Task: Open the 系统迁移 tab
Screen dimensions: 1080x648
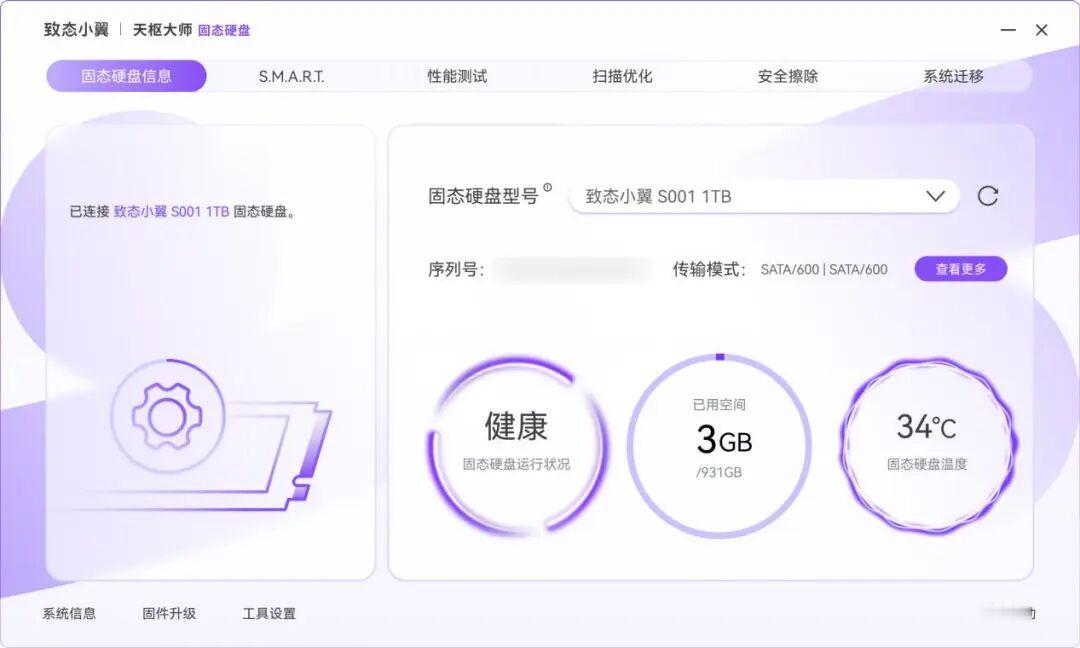Action: [x=953, y=76]
